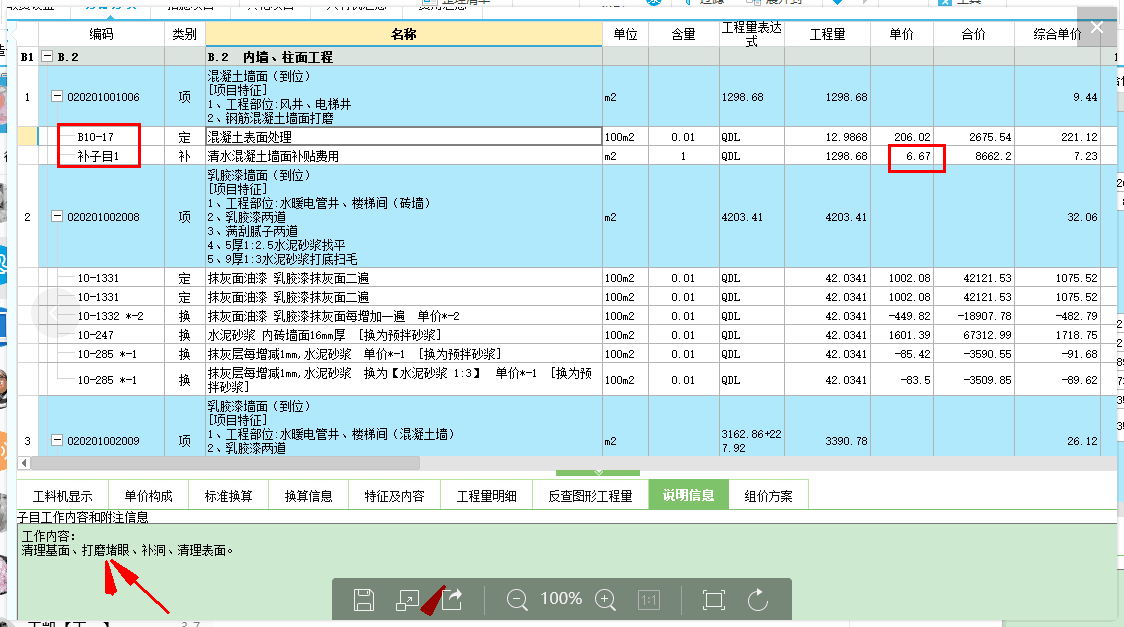Image resolution: width=1124 pixels, height=627 pixels.
Task: Click the -83.5 unit price cell
Action: click(x=902, y=380)
